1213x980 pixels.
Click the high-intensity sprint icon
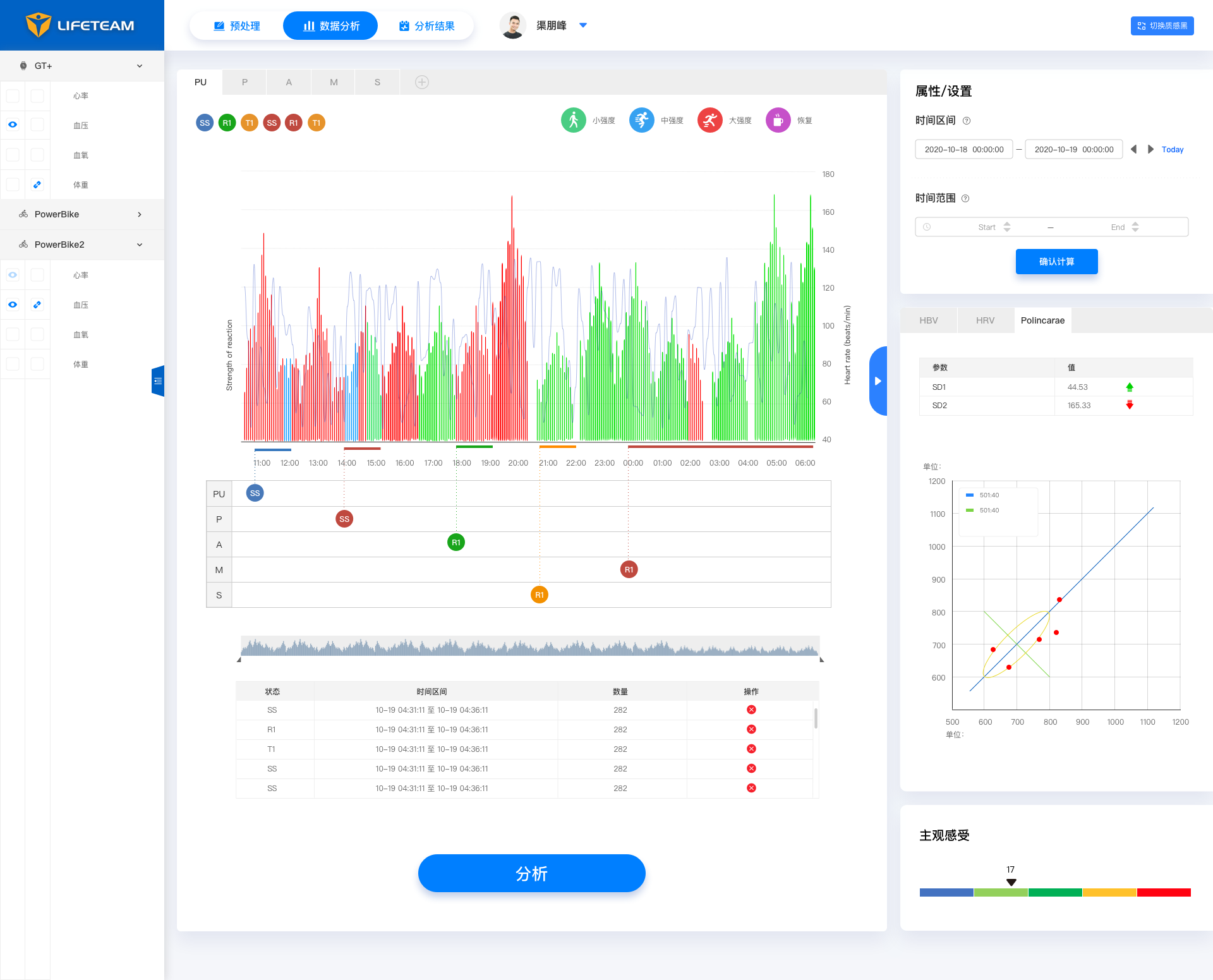(709, 120)
